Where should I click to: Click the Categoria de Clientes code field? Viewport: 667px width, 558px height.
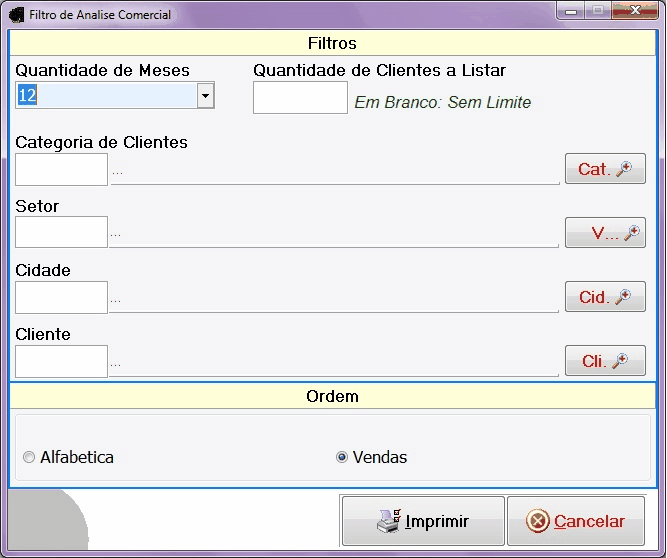click(x=61, y=169)
